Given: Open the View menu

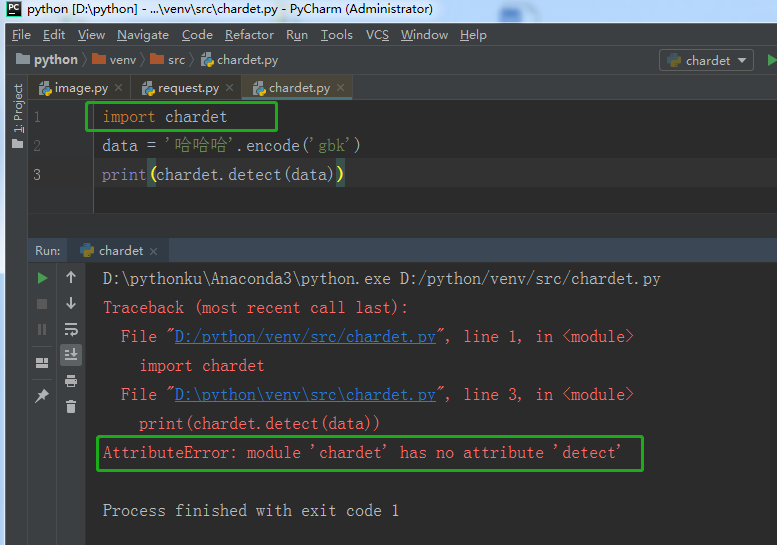Looking at the screenshot, I should pyautogui.click(x=91, y=35).
